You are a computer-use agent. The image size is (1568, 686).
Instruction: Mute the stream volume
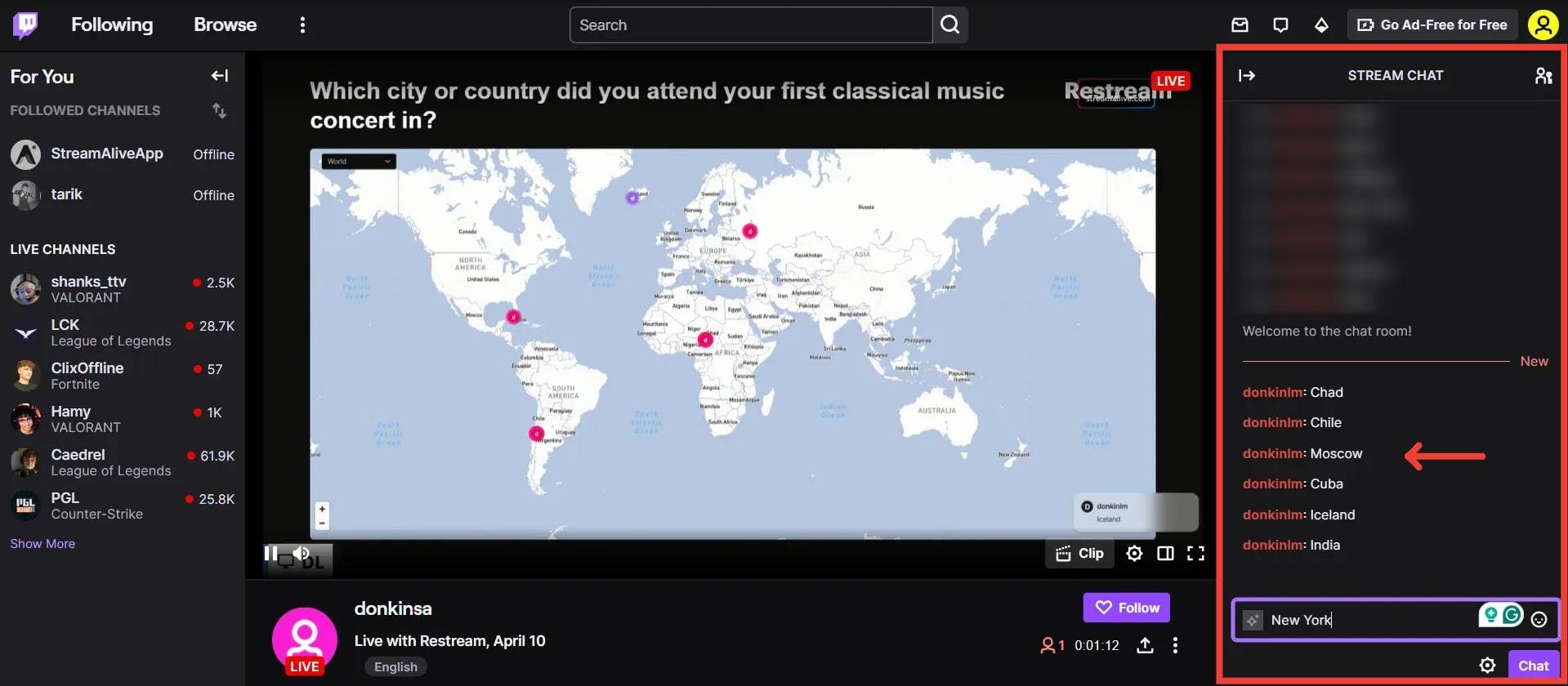302,554
